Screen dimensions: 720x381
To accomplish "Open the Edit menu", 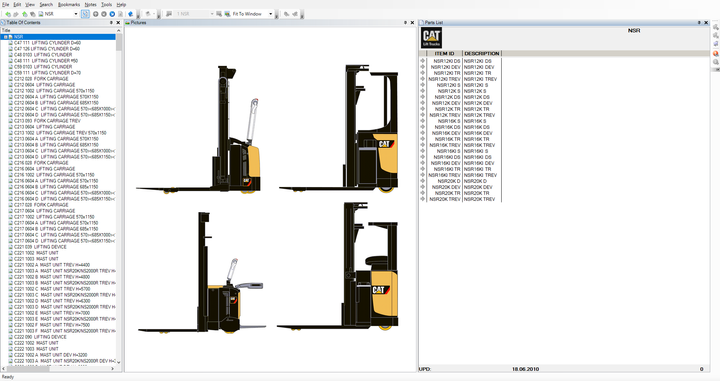I will point(17,5).
